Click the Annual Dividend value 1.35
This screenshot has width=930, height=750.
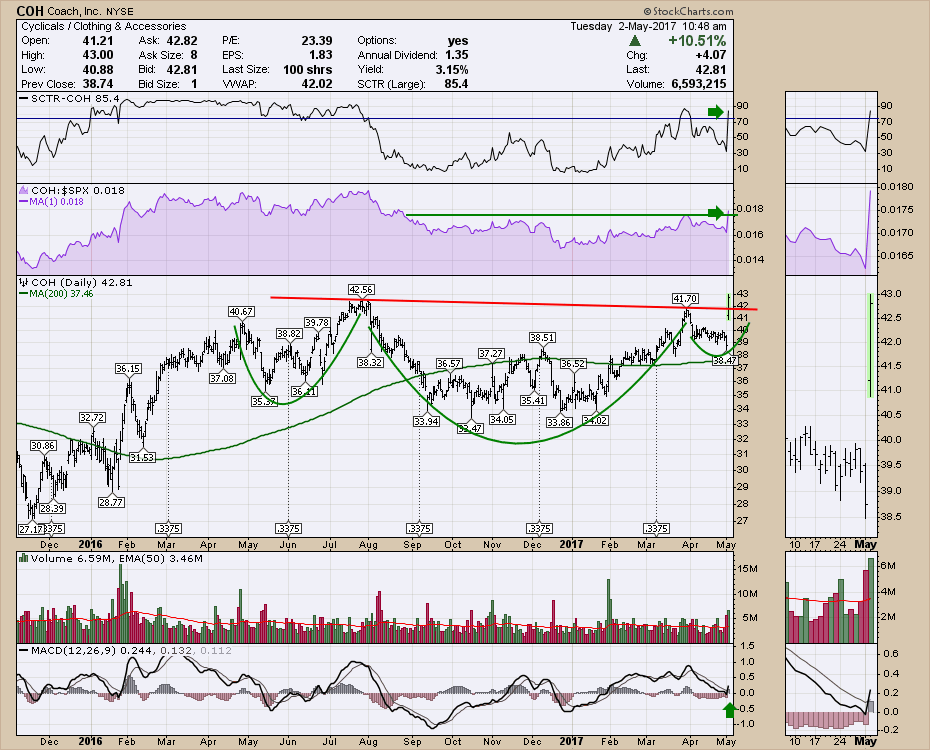pyautogui.click(x=457, y=55)
